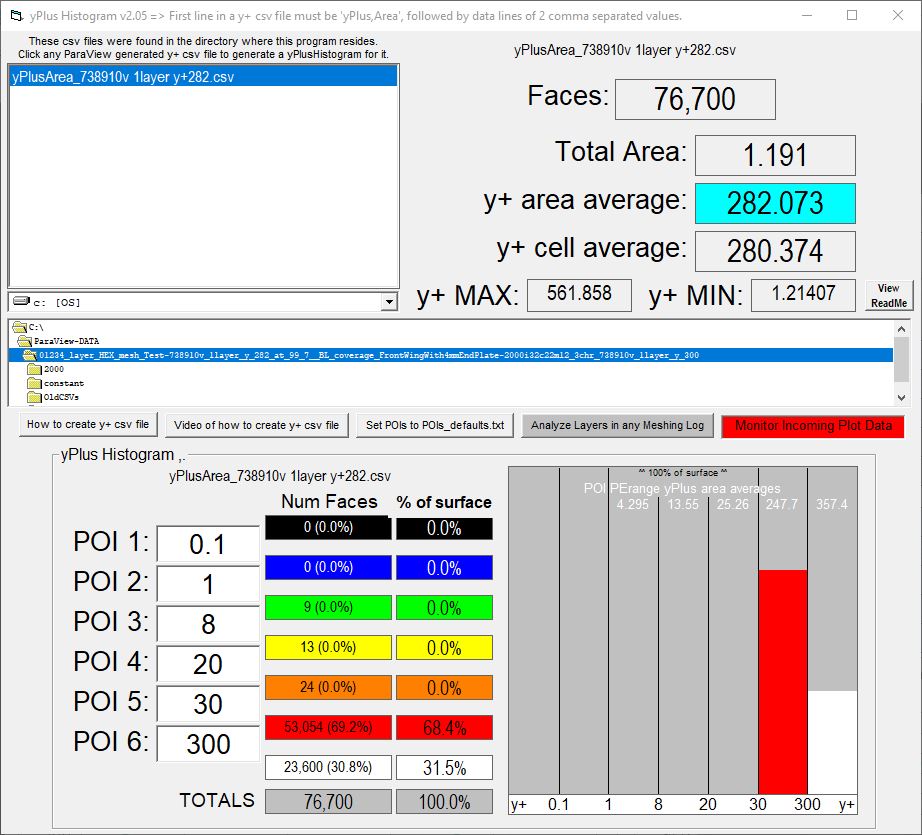Viewport: 922px width, 835px height.
Task: Click the C:\ root folder icon
Action: tap(19, 327)
